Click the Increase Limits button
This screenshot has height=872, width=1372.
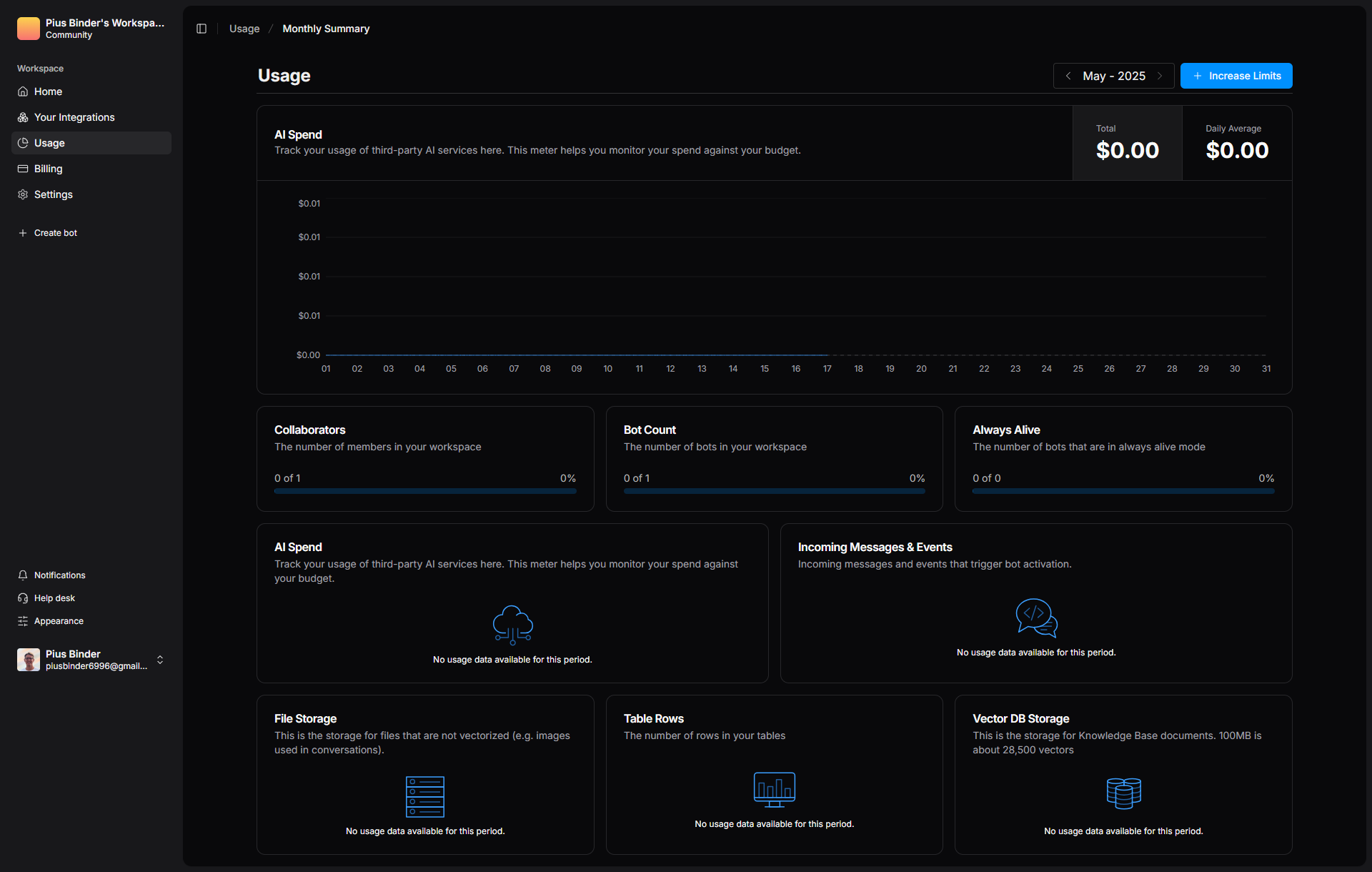[1236, 76]
